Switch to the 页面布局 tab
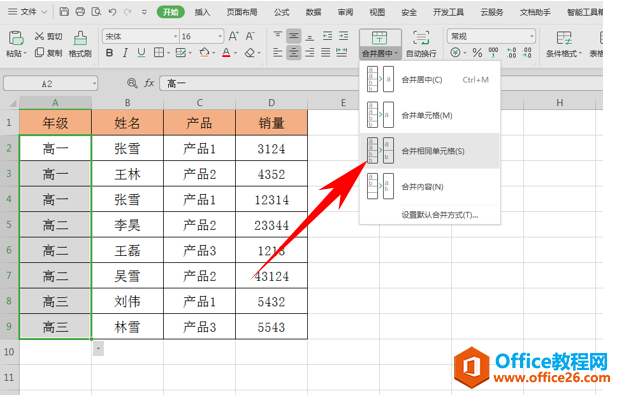 pos(242,12)
